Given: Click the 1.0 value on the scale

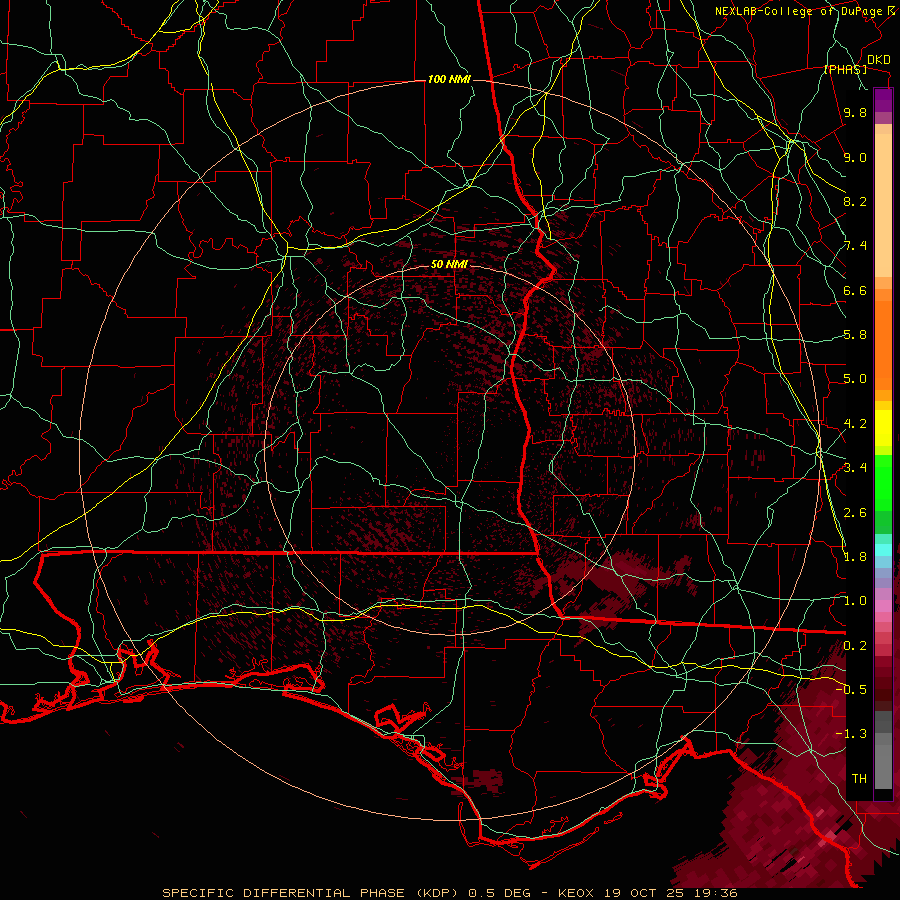Looking at the screenshot, I should point(855,601).
